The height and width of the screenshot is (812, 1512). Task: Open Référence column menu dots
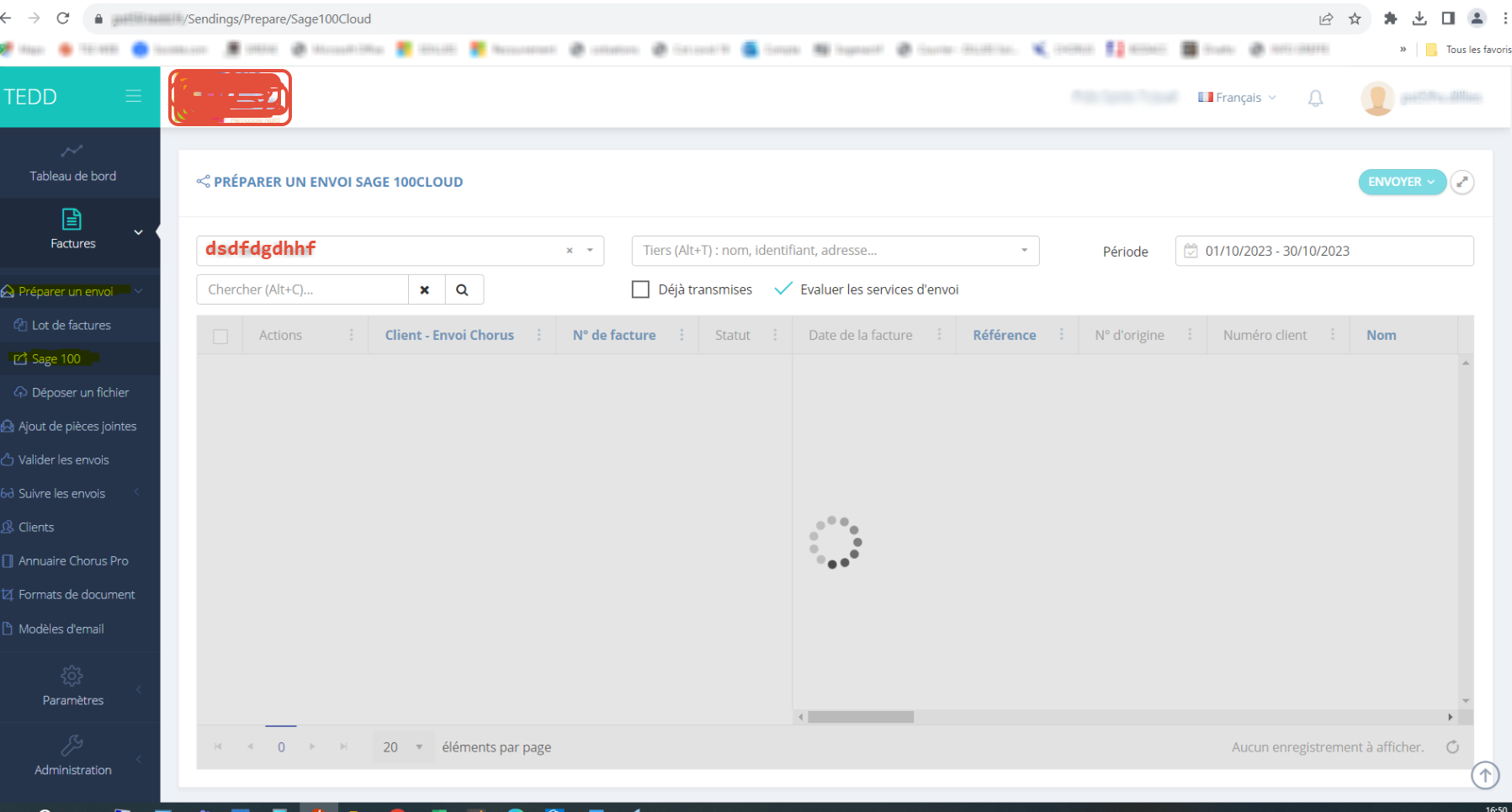point(1062,335)
